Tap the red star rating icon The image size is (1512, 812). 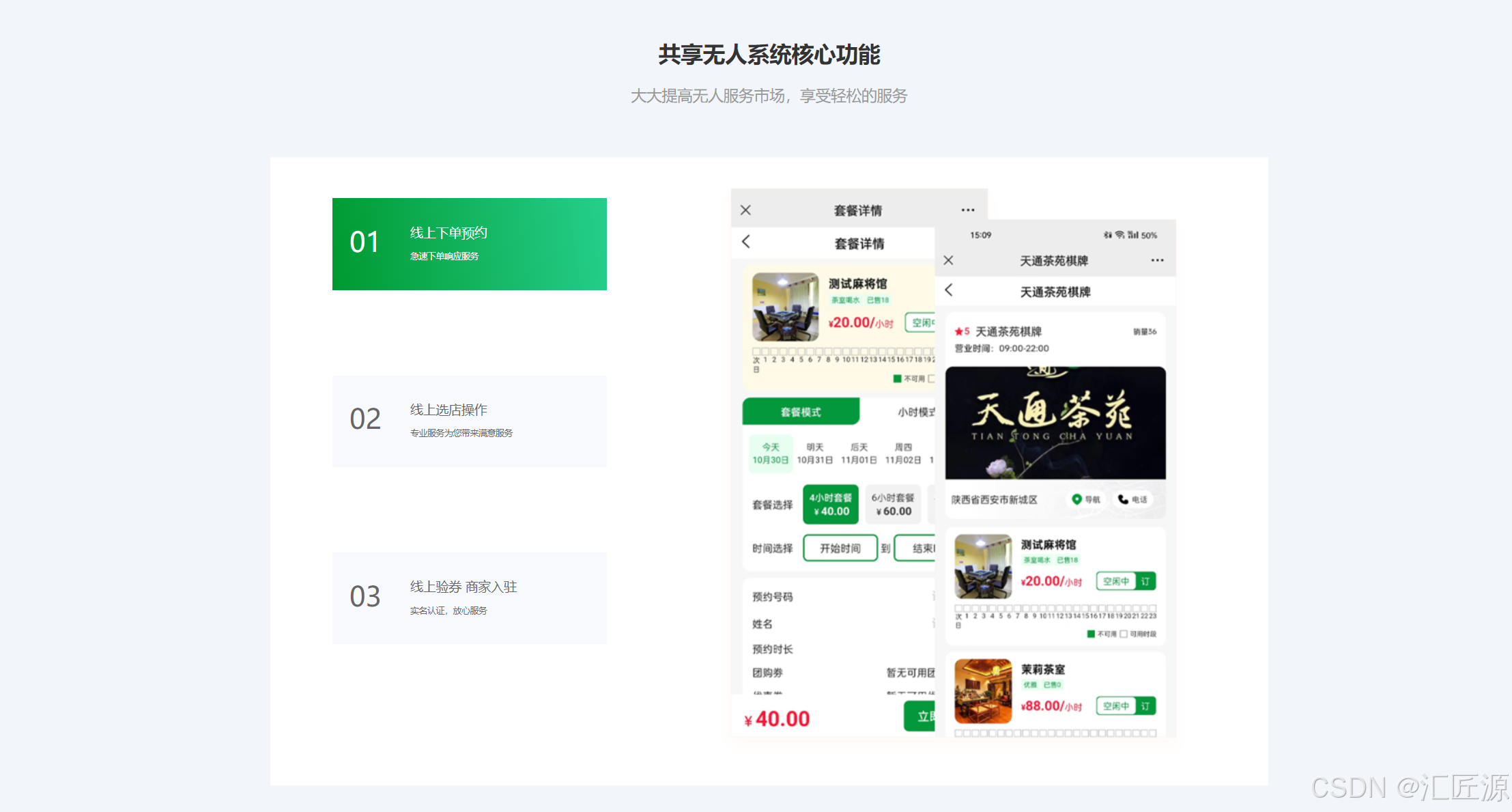point(958,332)
